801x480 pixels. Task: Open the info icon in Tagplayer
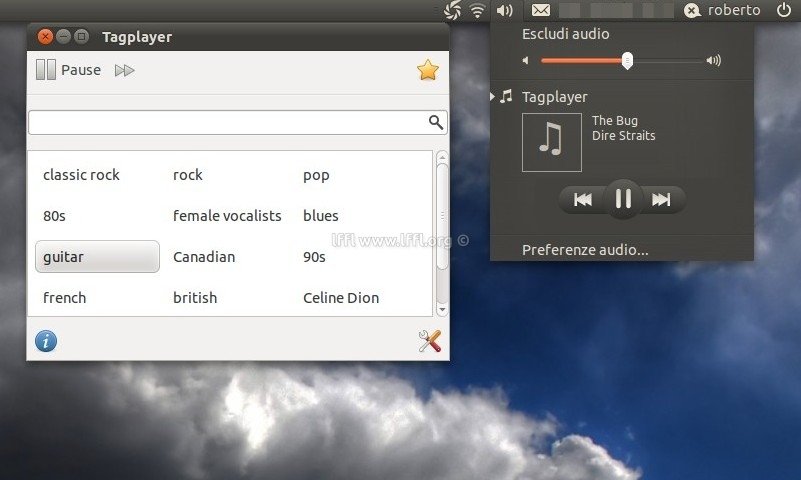[x=46, y=341]
